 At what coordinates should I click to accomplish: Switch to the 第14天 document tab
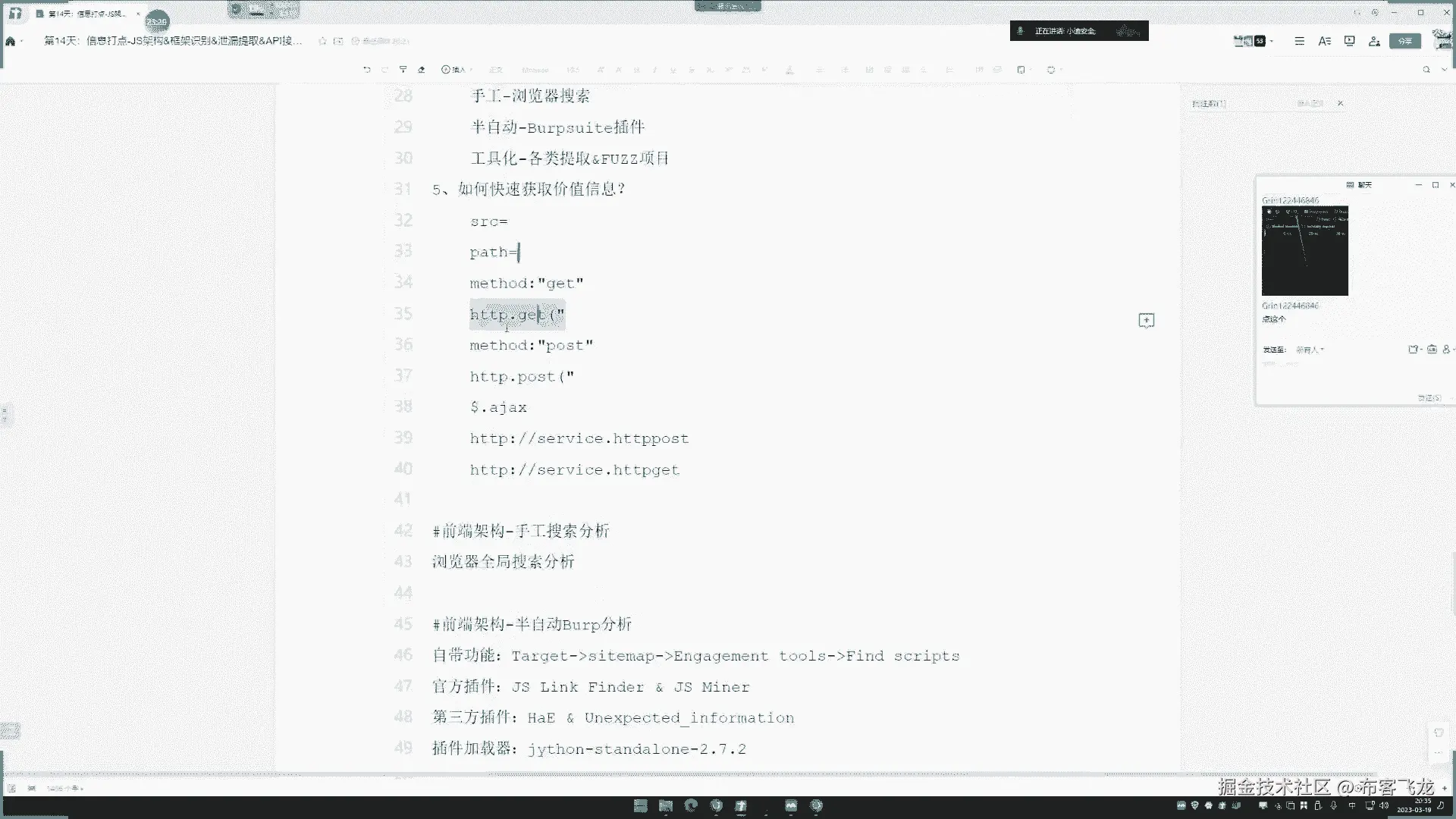pos(85,14)
